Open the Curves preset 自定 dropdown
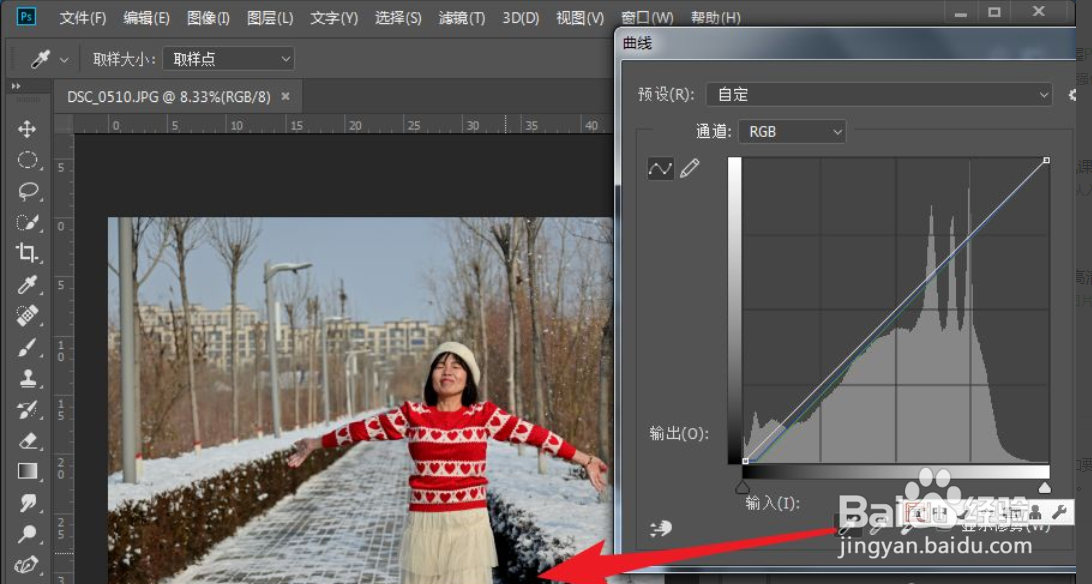Screen dimensions: 1092x584 tap(879, 95)
